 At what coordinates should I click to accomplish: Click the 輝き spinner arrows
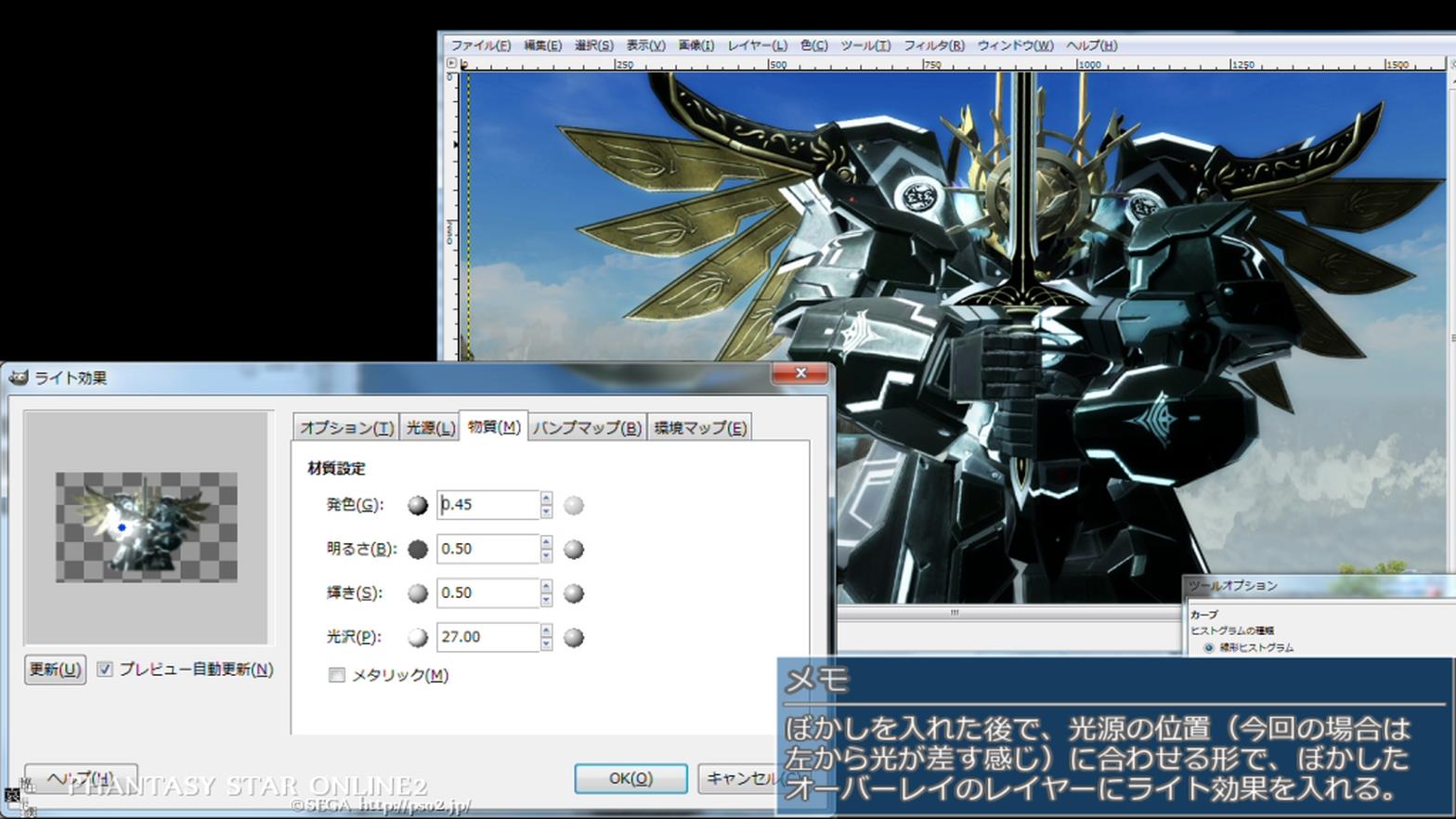coord(546,592)
